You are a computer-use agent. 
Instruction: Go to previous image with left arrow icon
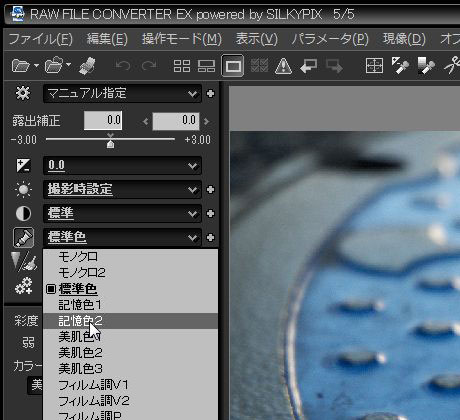coord(309,66)
